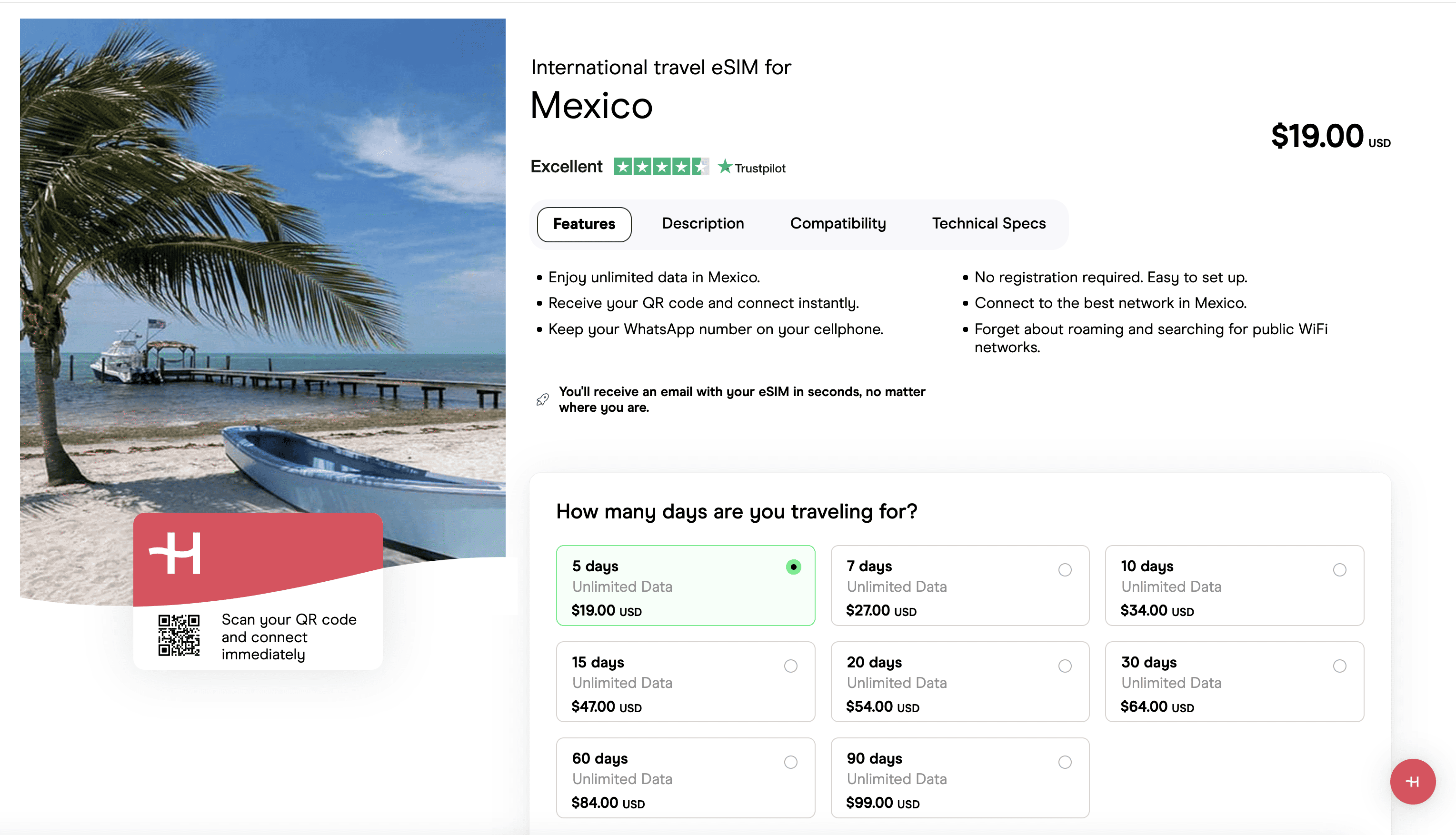Open the Compatibility tab
1456x835 pixels.
[838, 224]
